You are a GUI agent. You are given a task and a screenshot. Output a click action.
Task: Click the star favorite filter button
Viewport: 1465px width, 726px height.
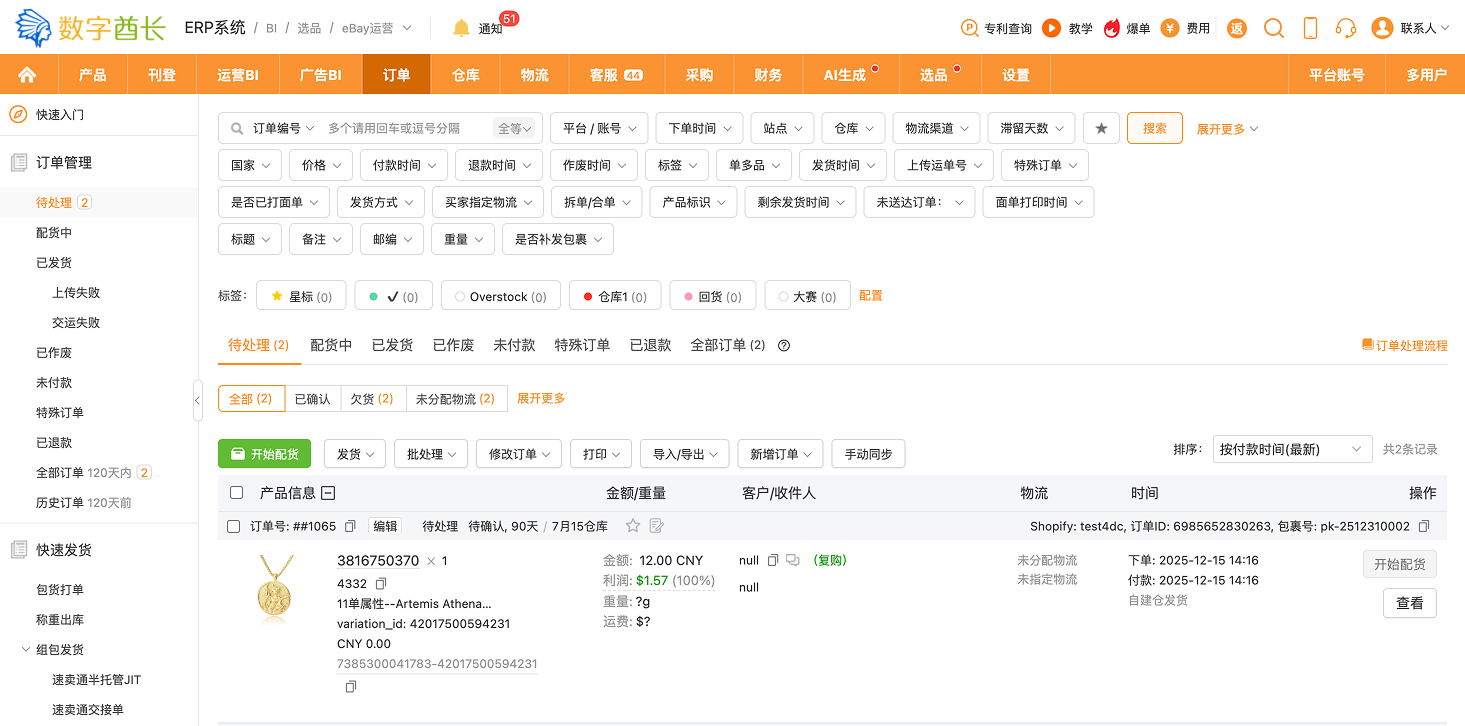[1101, 128]
